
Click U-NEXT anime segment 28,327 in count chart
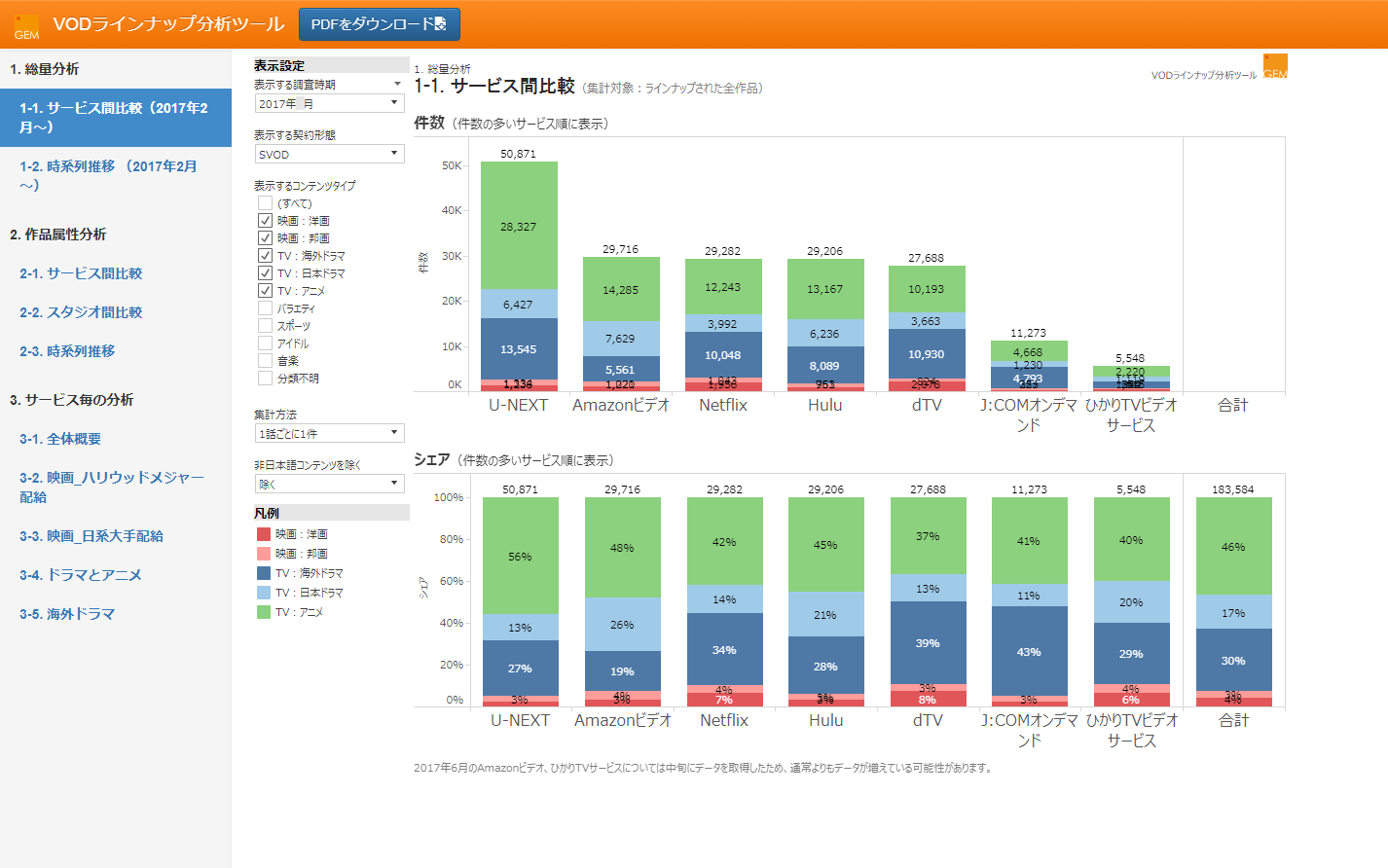(519, 226)
